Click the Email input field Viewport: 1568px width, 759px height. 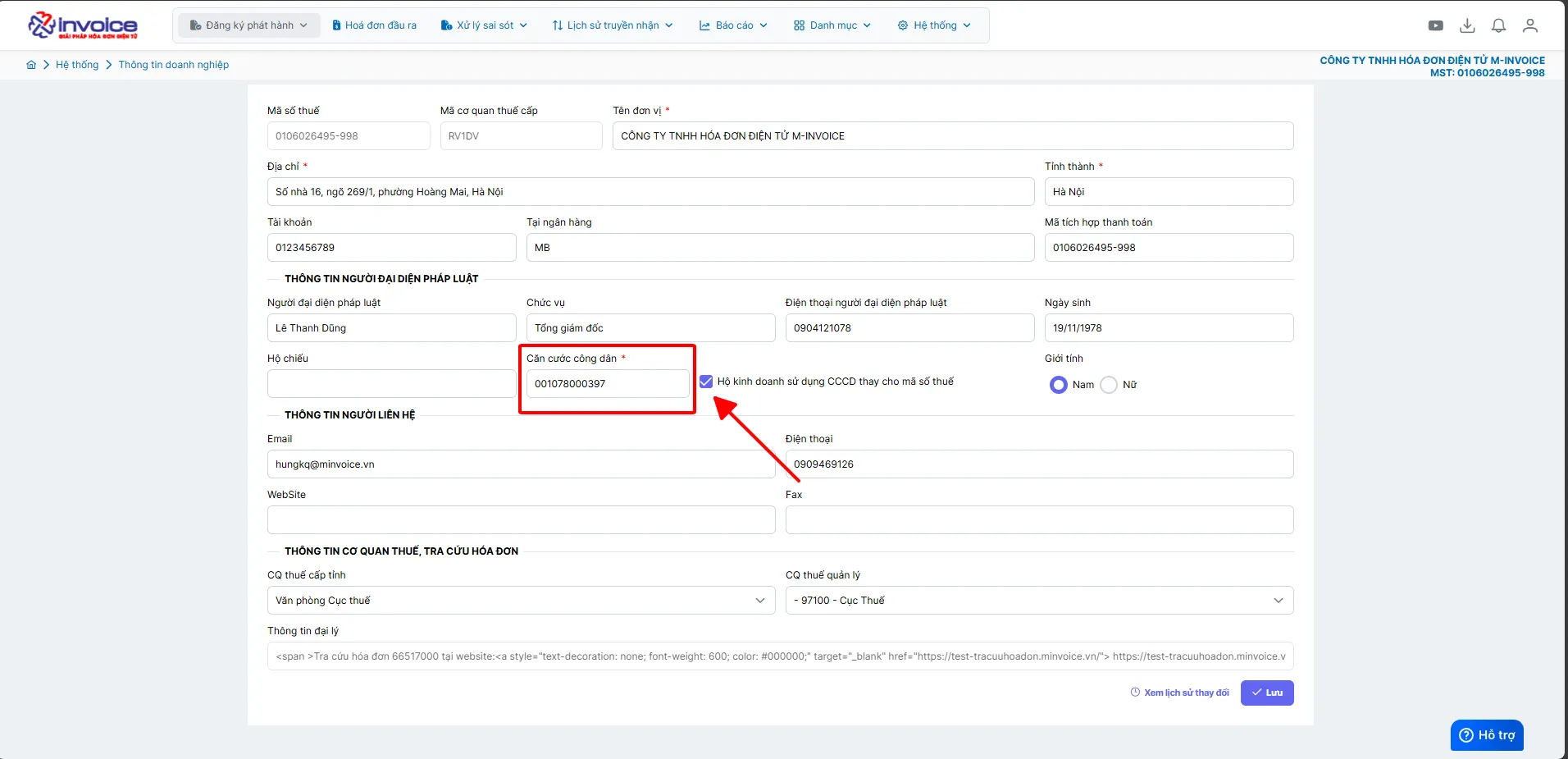click(521, 464)
